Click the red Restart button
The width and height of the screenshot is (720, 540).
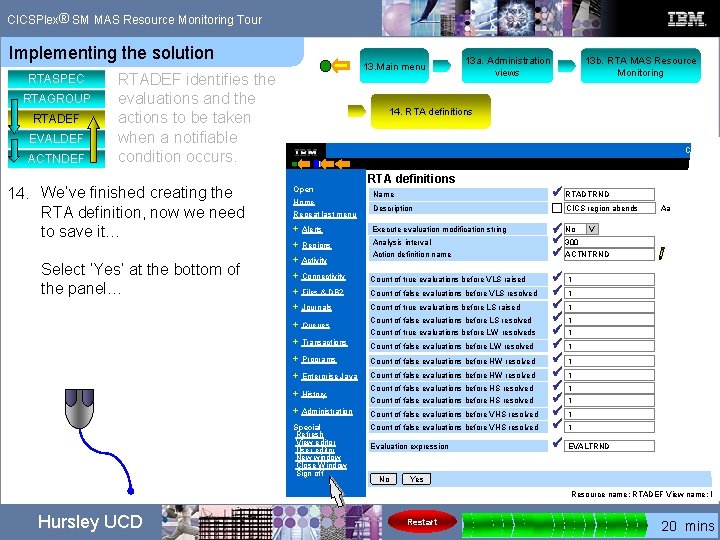tap(422, 522)
